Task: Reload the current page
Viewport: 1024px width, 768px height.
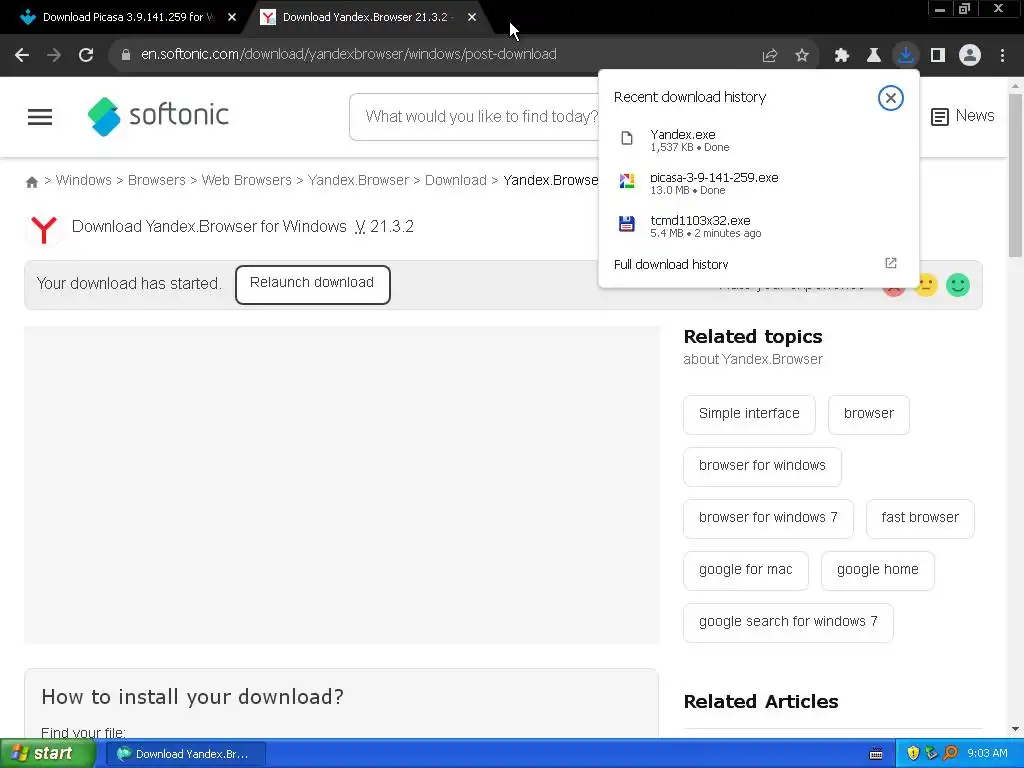Action: [x=86, y=55]
